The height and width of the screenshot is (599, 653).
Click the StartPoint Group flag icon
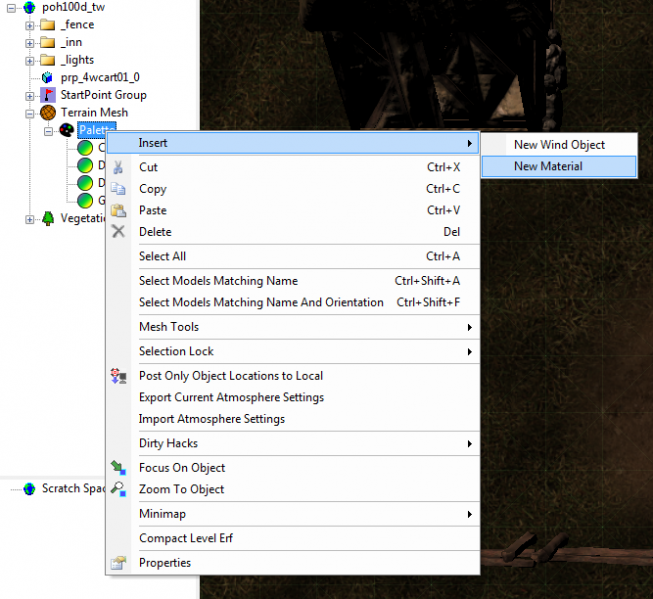click(47, 95)
